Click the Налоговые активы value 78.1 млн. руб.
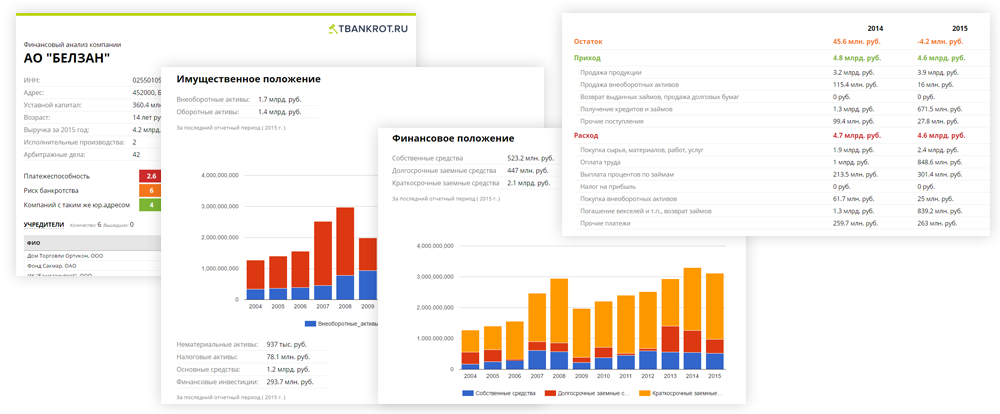Viewport: 1000px width, 414px height. coord(288,357)
